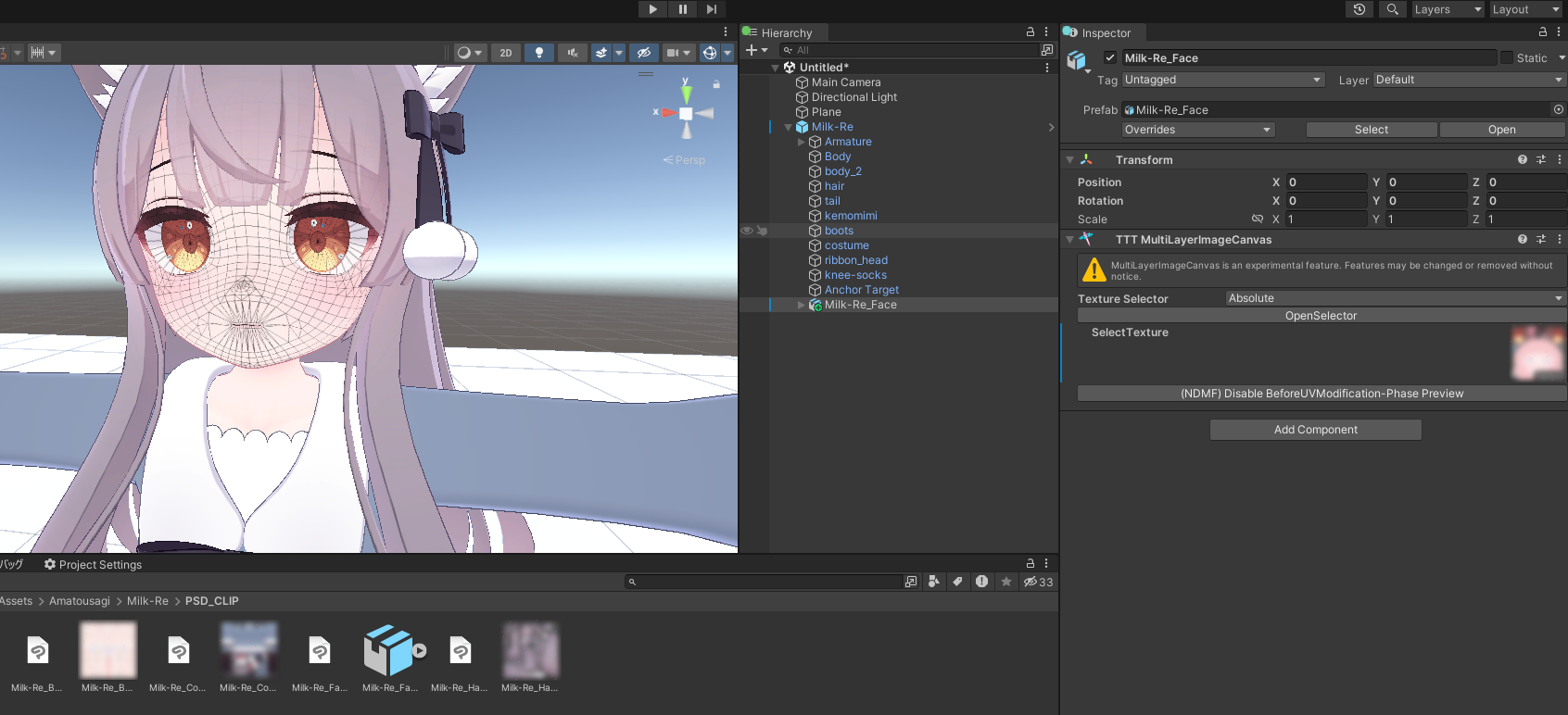Toggle 2D view mode in Scene
The width and height of the screenshot is (1568, 715).
505,53
